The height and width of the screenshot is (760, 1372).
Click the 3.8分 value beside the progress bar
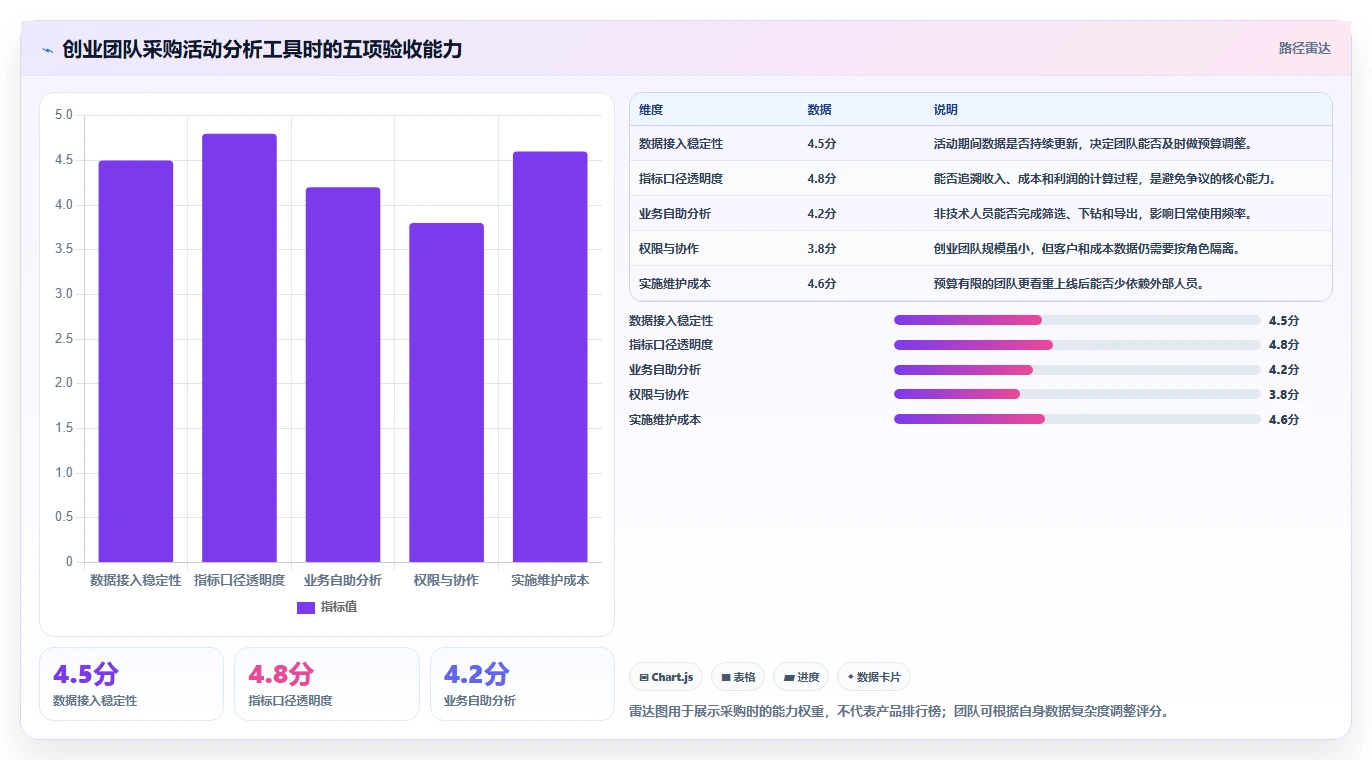click(1284, 394)
